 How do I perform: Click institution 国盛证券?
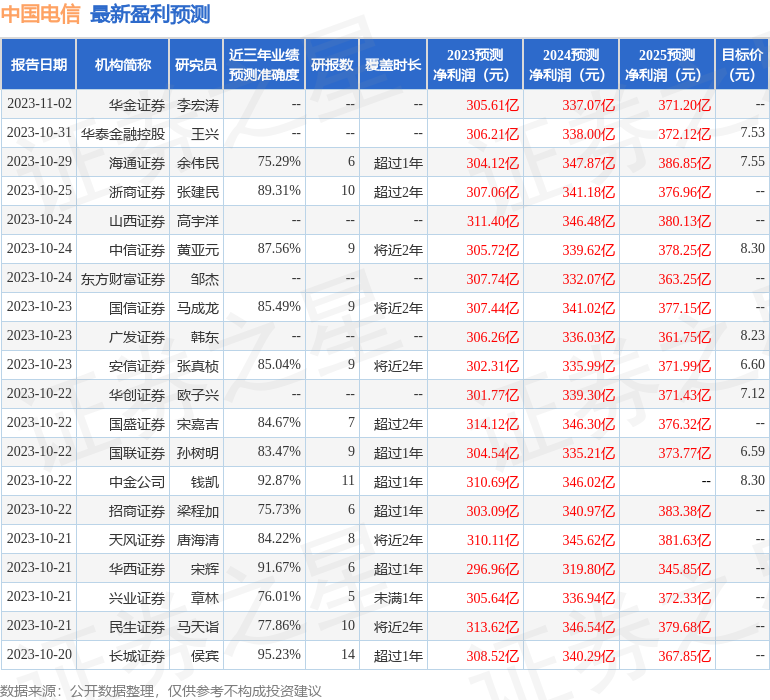pos(137,424)
